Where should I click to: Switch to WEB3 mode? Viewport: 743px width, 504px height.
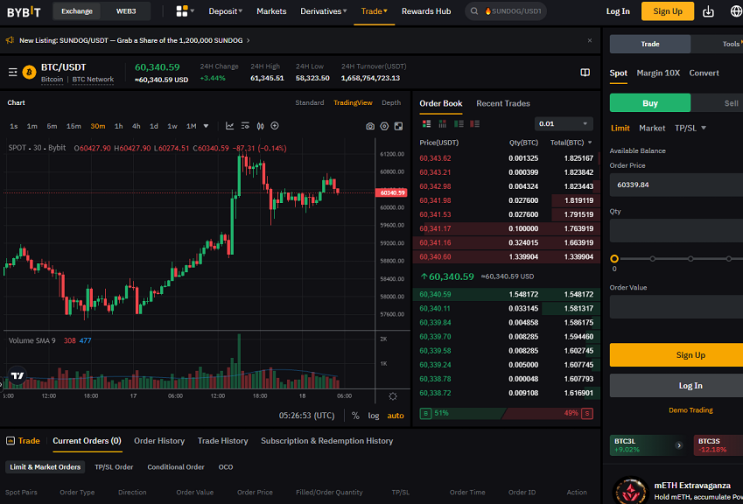[126, 11]
